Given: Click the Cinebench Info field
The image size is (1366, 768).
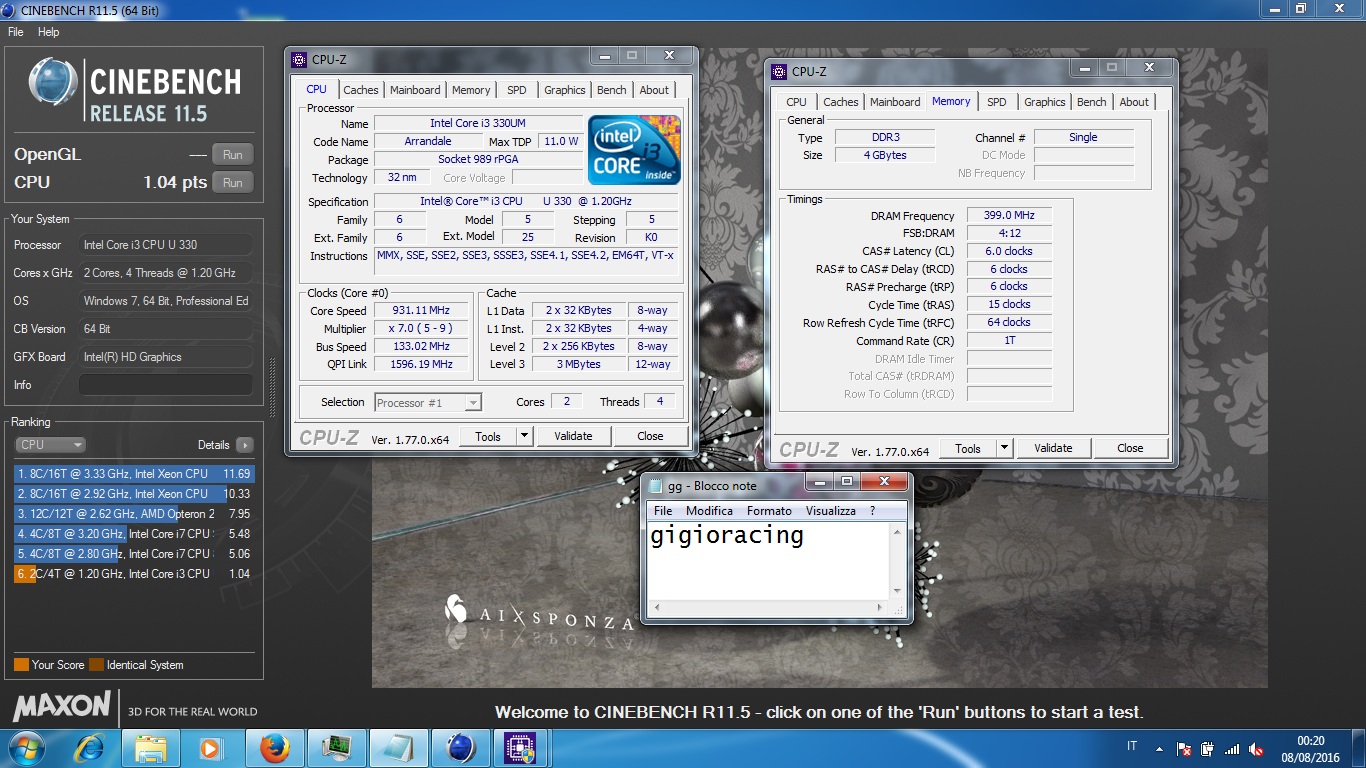Looking at the screenshot, I should pyautogui.click(x=165, y=385).
